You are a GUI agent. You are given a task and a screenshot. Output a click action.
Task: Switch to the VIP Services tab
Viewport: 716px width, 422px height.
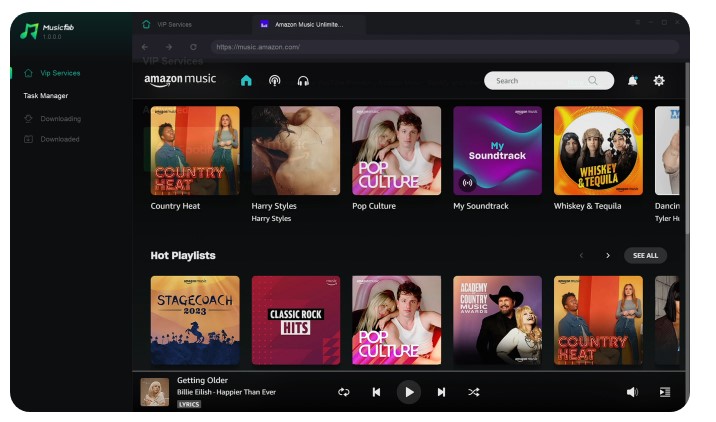[x=167, y=24]
